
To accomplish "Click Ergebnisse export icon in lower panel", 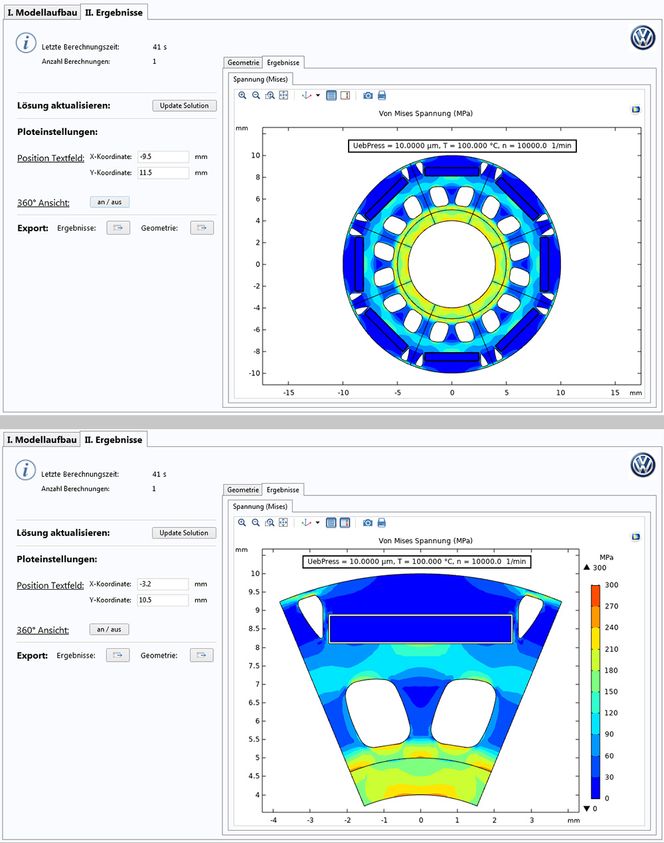I will point(118,655).
